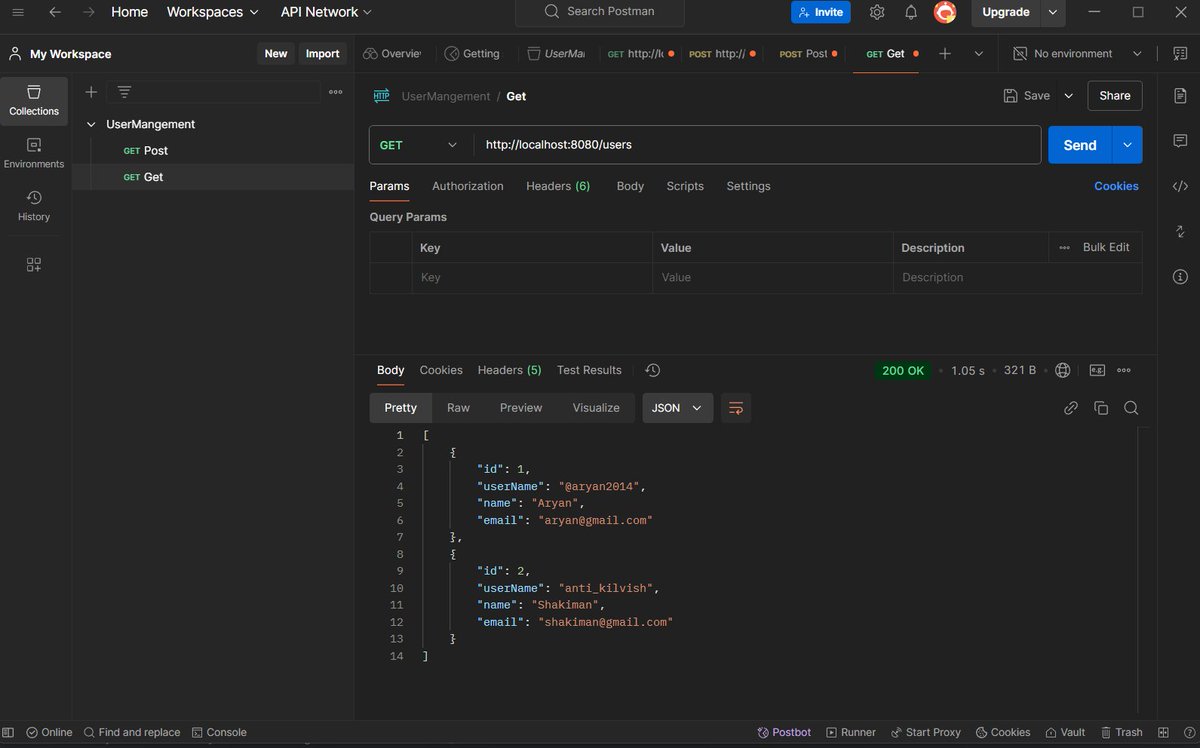Image resolution: width=1200 pixels, height=748 pixels.
Task: Open the hamburger menu icon
Action: click(x=18, y=12)
